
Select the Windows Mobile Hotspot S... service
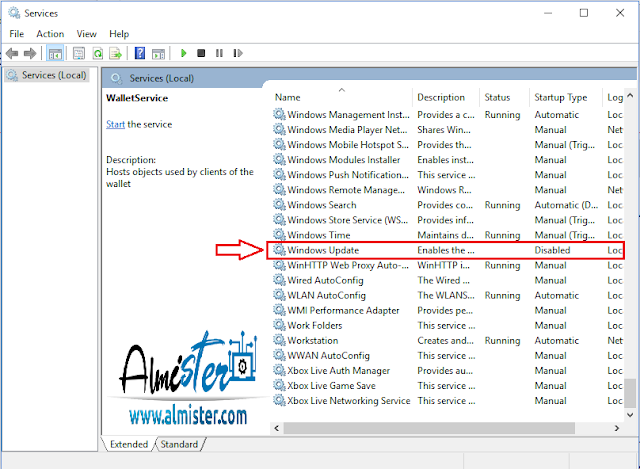348,145
